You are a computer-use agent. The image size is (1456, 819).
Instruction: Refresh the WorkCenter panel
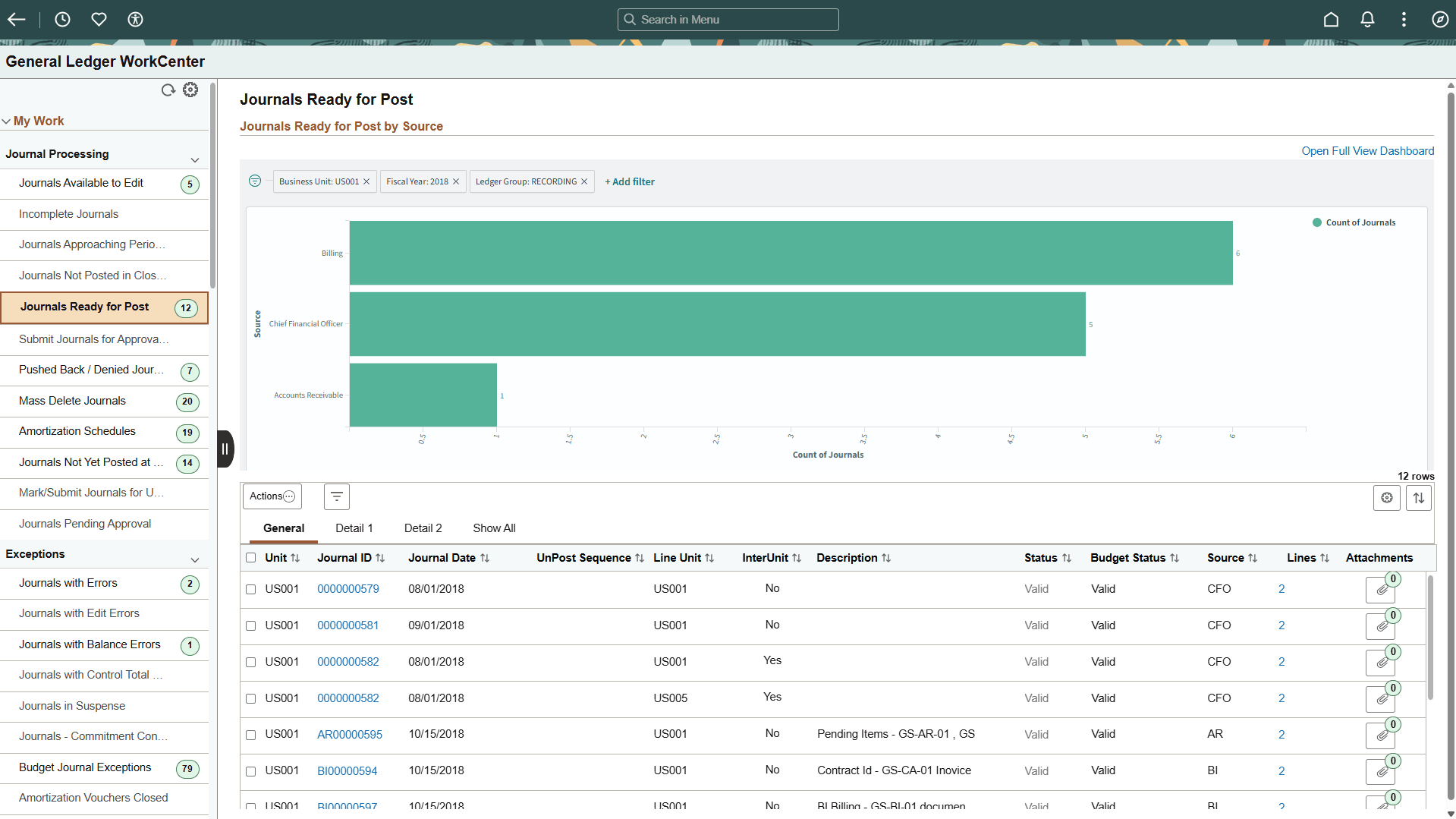[168, 90]
